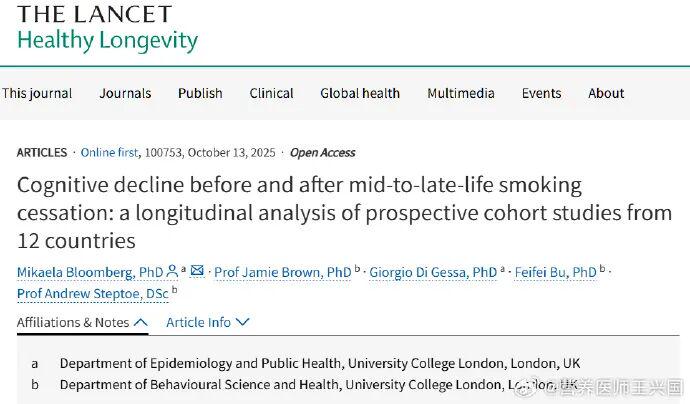Collapse the Affiliations & Notes section

82,322
